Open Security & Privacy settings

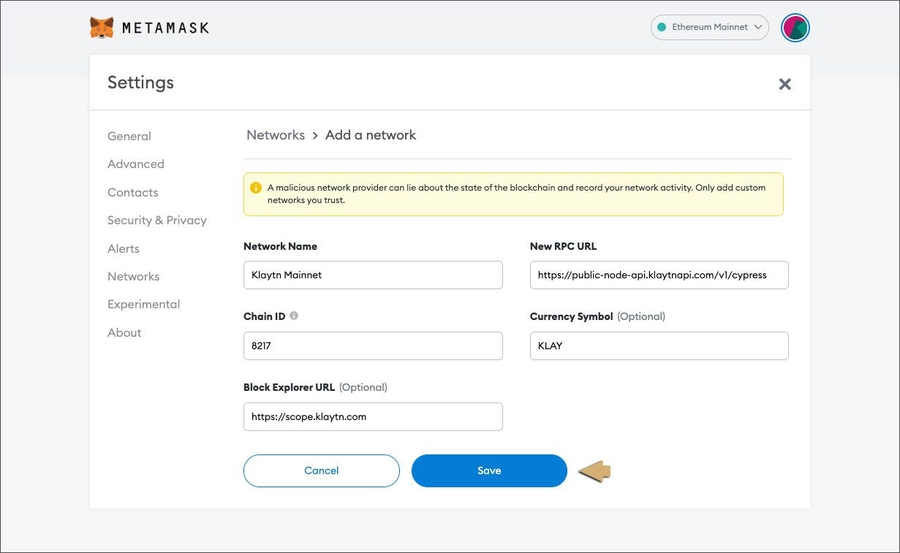pos(157,220)
